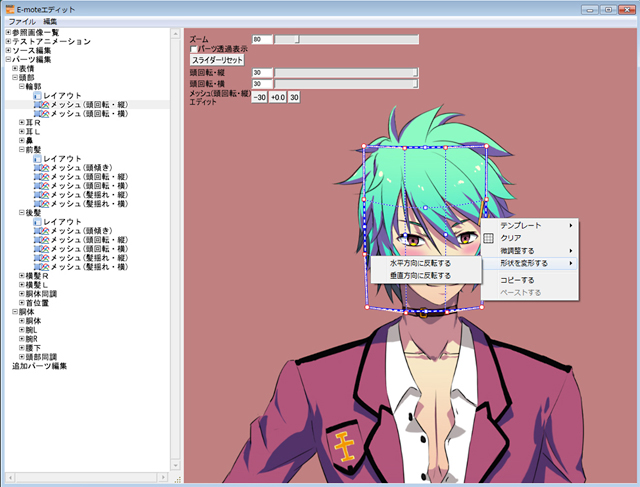Toggle the パーツ透過表示 checkbox
This screenshot has width=640, height=487.
click(x=193, y=49)
